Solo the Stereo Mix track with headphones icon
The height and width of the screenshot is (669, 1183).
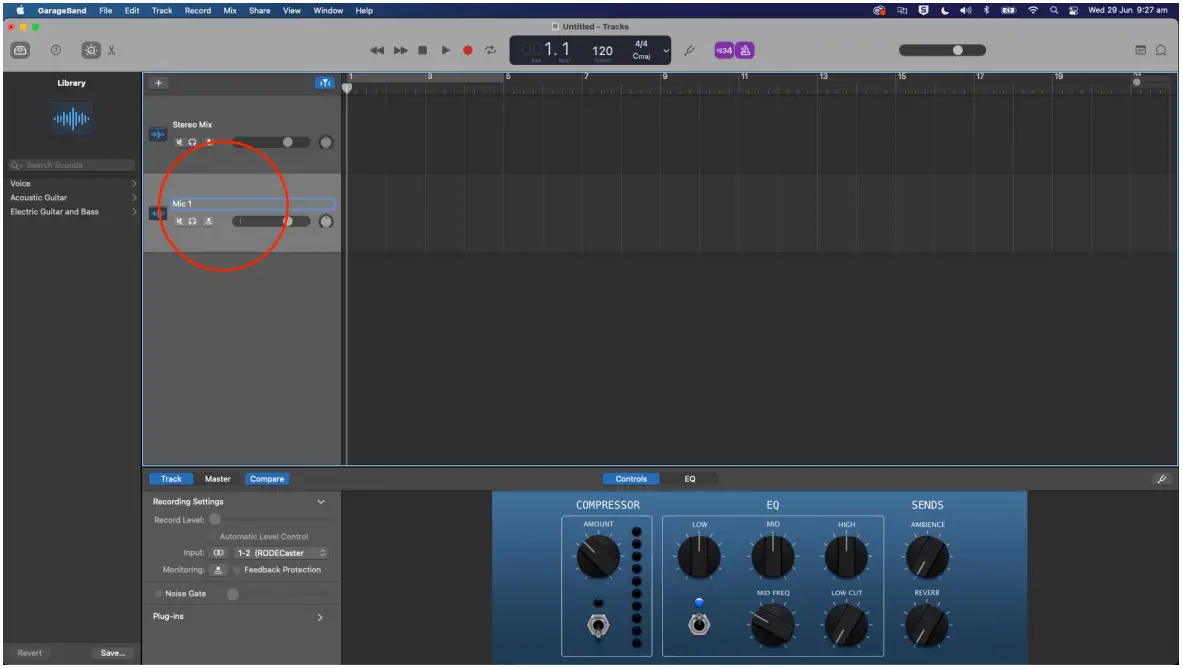coord(192,142)
